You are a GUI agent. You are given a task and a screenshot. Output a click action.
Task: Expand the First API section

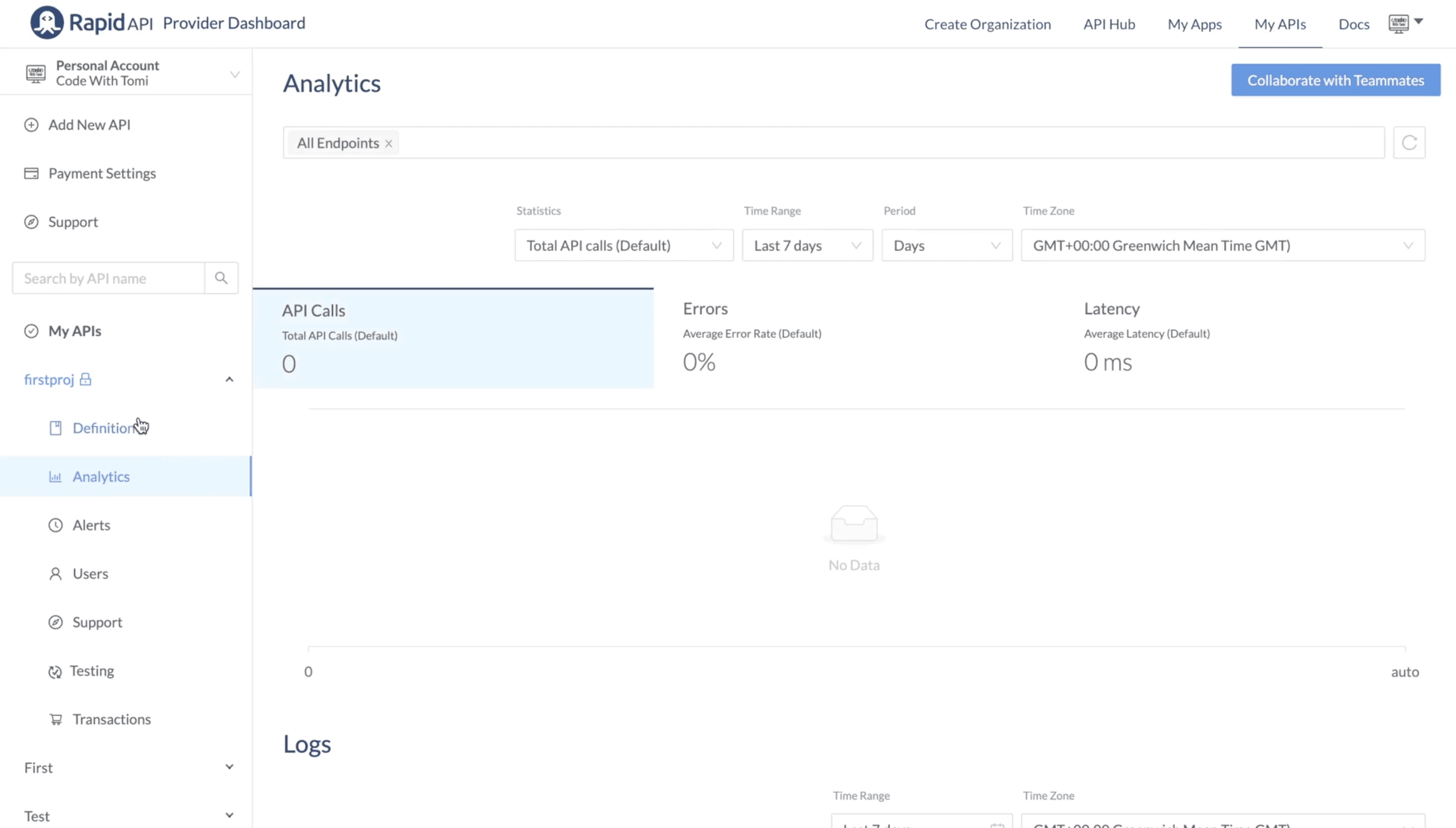pyautogui.click(x=229, y=767)
